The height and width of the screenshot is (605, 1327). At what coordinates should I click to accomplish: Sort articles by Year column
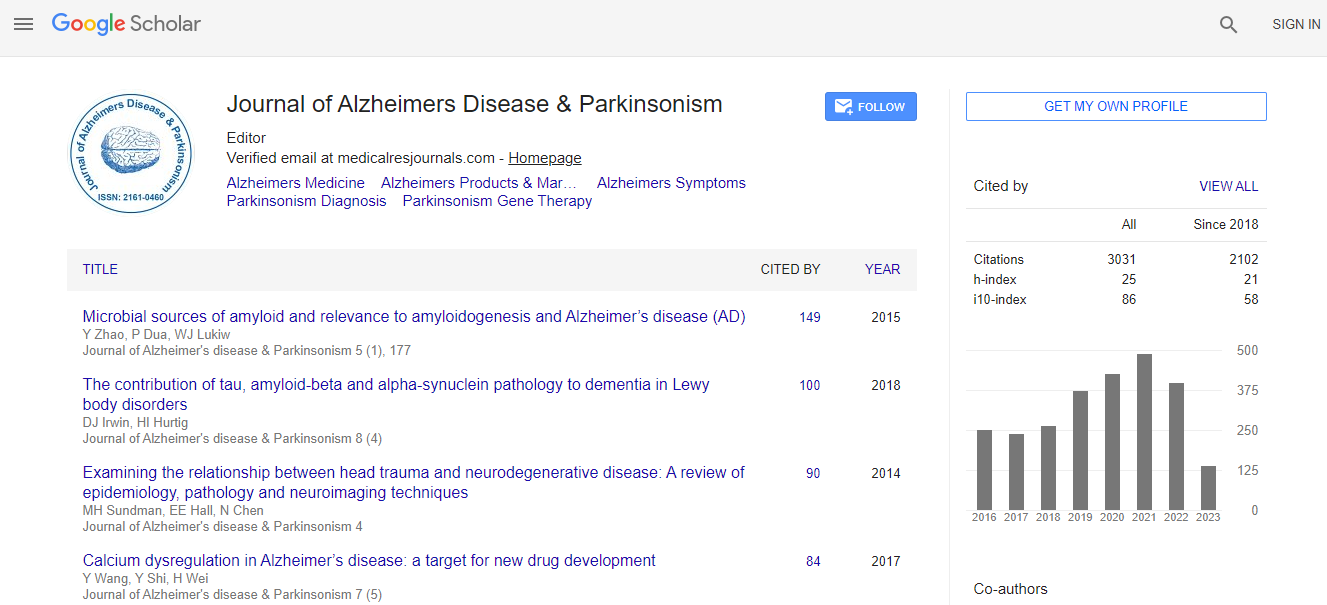pos(882,269)
